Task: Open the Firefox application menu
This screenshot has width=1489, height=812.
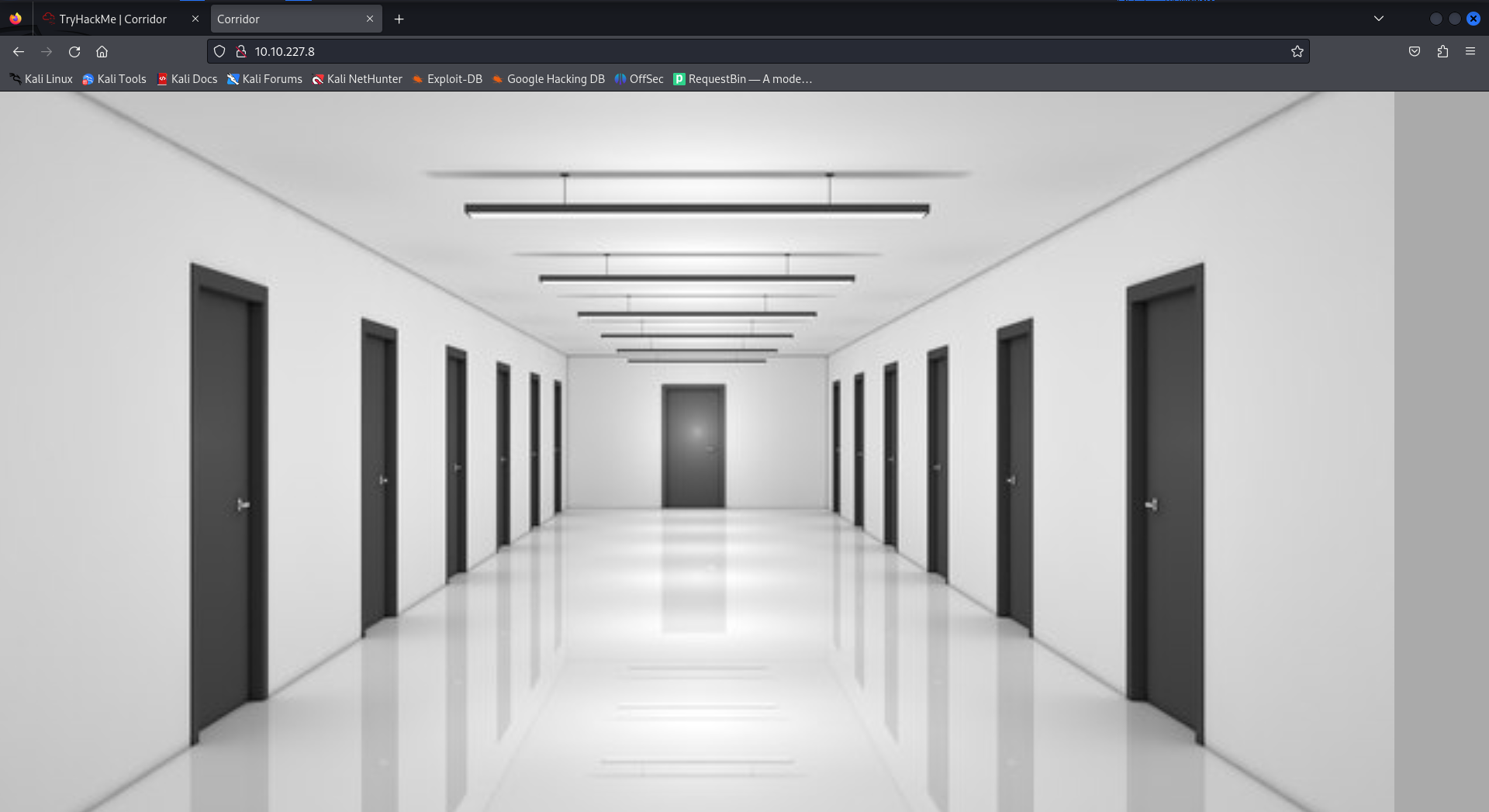Action: (x=1470, y=51)
